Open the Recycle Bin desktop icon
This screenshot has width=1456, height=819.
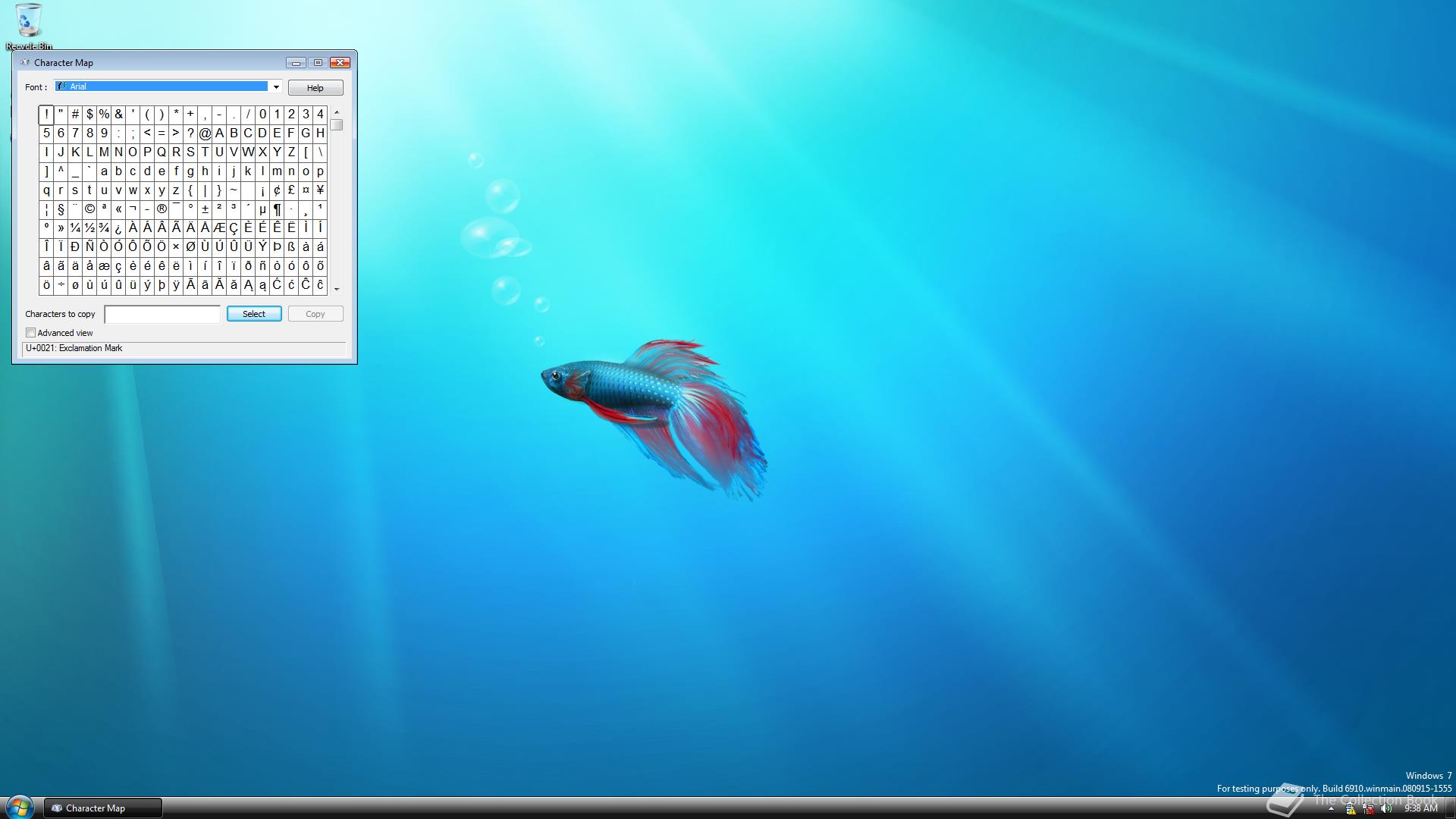tap(29, 26)
